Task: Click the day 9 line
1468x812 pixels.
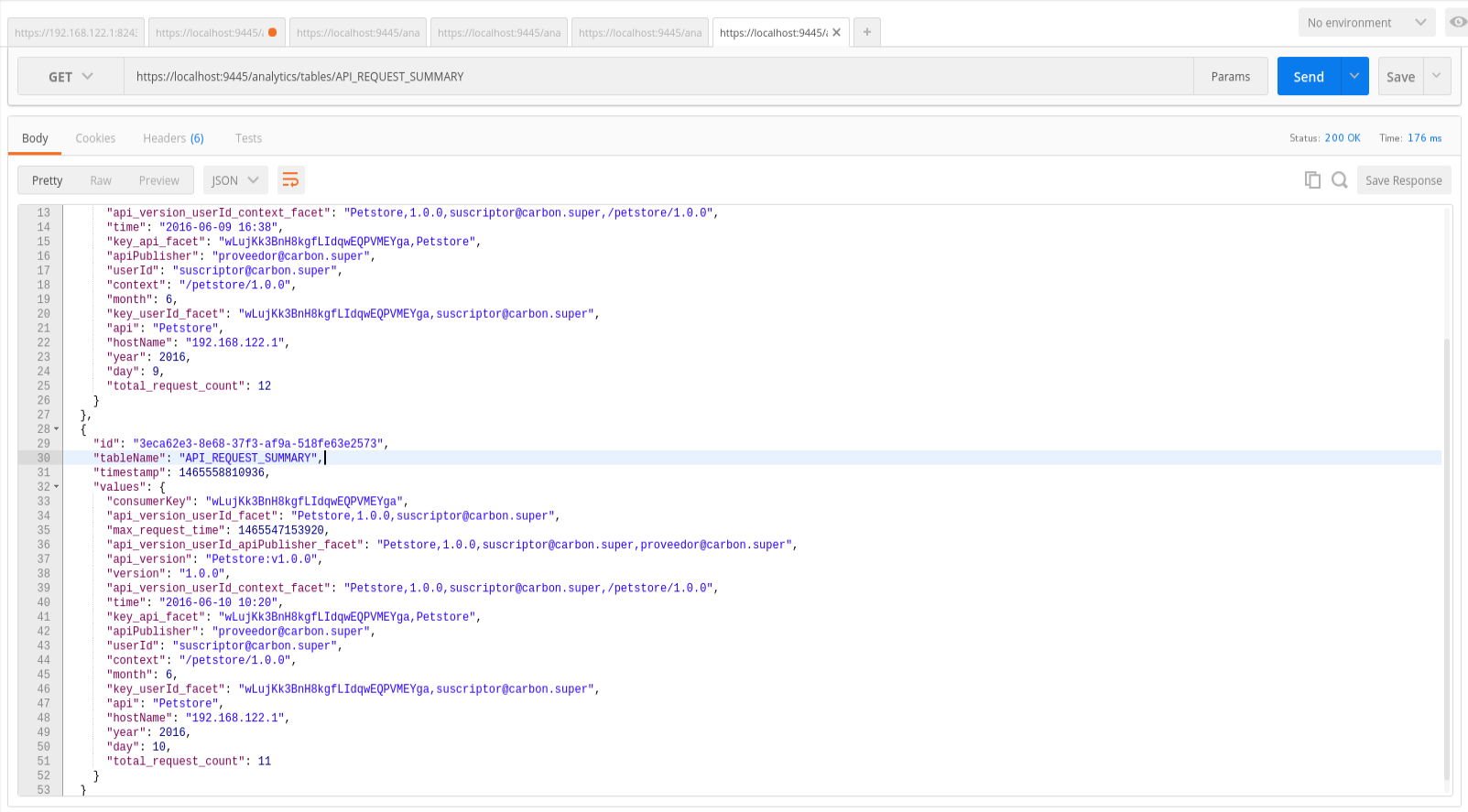Action: pos(136,372)
